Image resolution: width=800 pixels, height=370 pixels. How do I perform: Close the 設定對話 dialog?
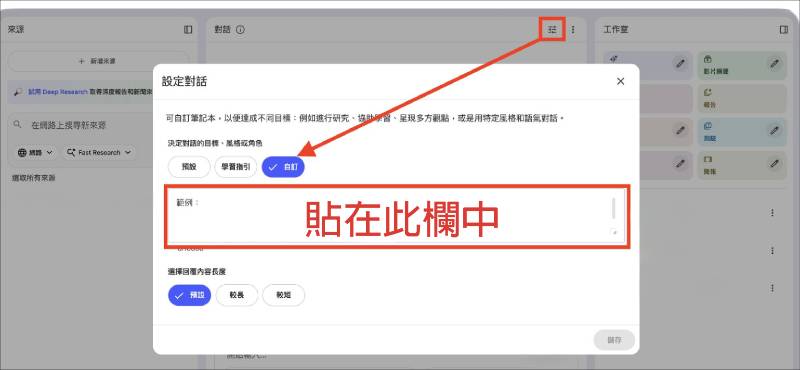620,81
